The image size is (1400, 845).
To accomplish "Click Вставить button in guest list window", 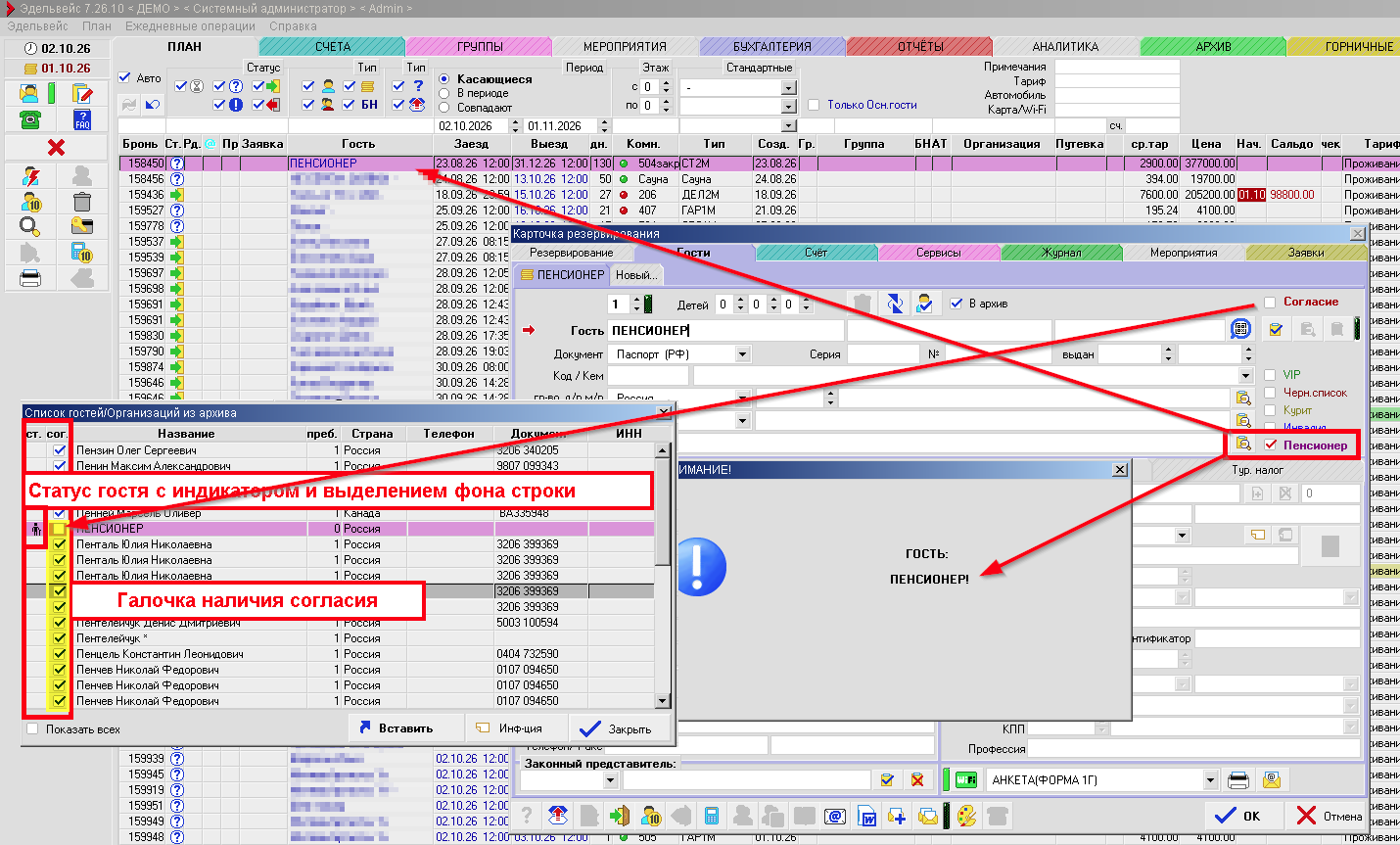I will point(405,728).
